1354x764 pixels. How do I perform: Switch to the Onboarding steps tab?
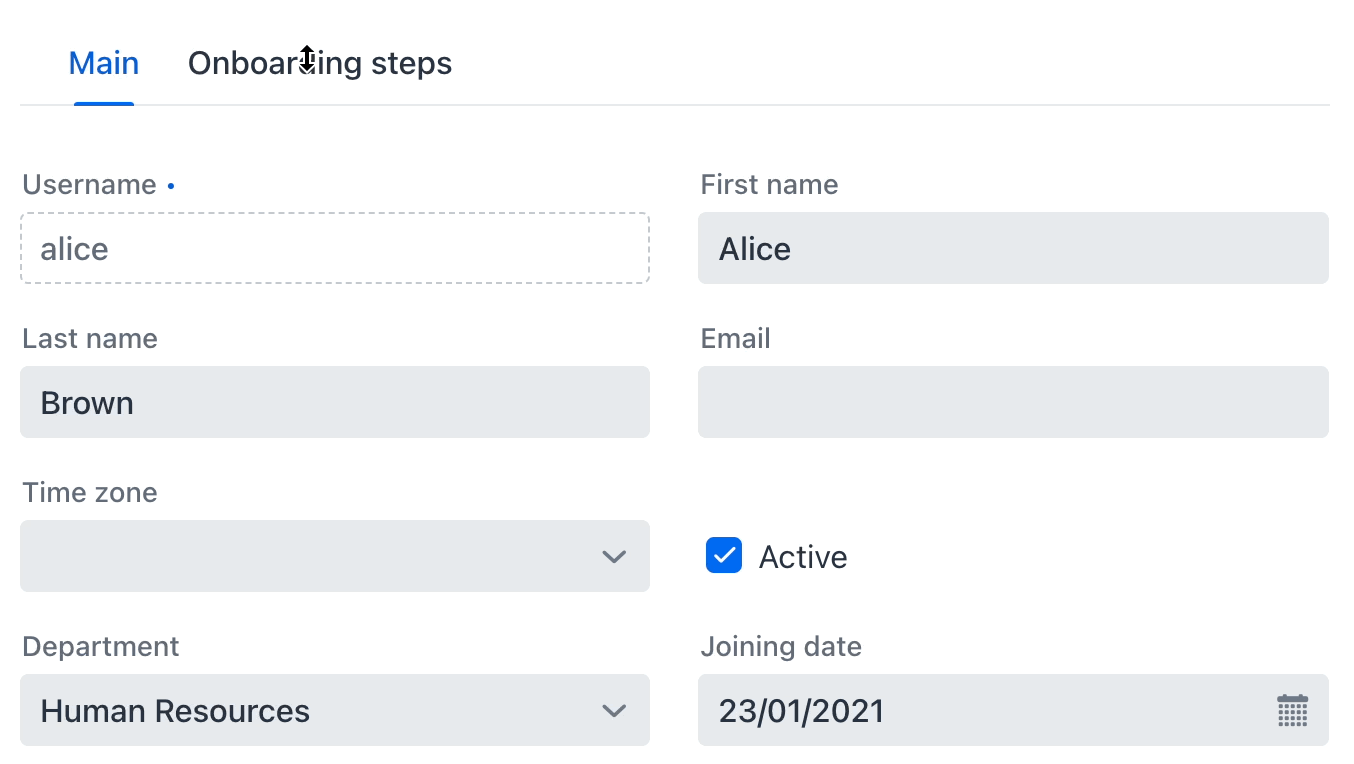(x=320, y=63)
